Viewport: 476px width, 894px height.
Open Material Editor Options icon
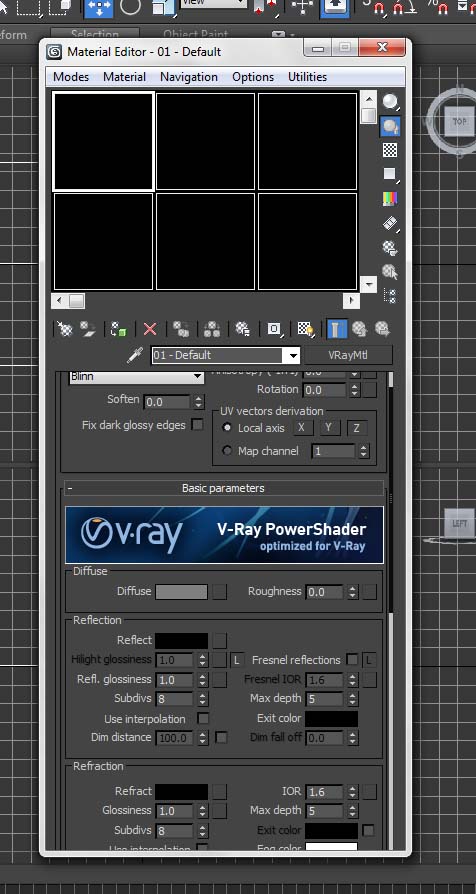[x=390, y=247]
